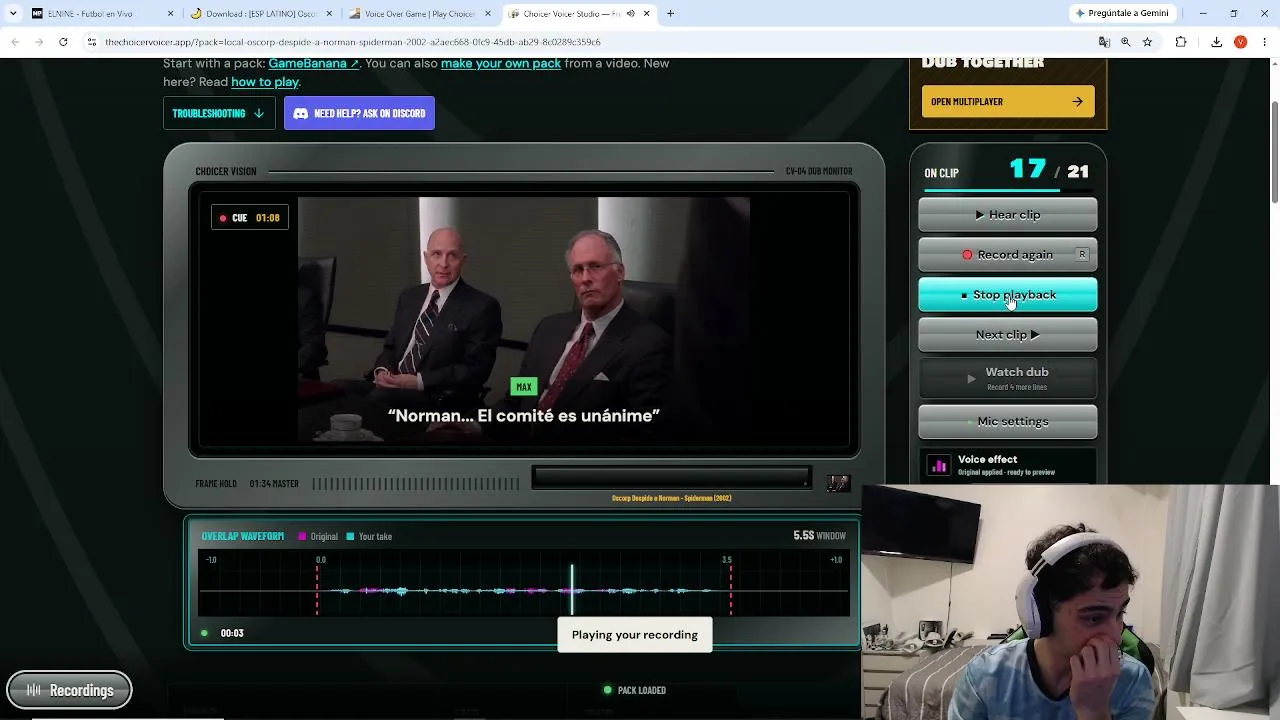This screenshot has height=720, width=1280.
Task: Close the Choicer Voicer Studio tab
Action: [646, 13]
